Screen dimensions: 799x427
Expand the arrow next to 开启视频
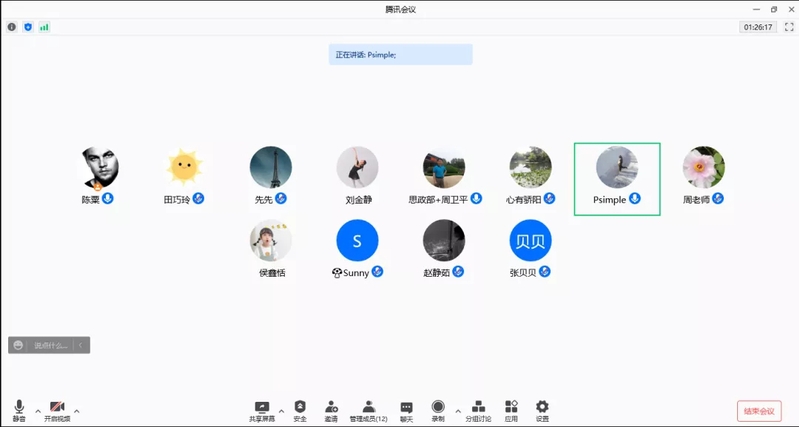point(77,411)
